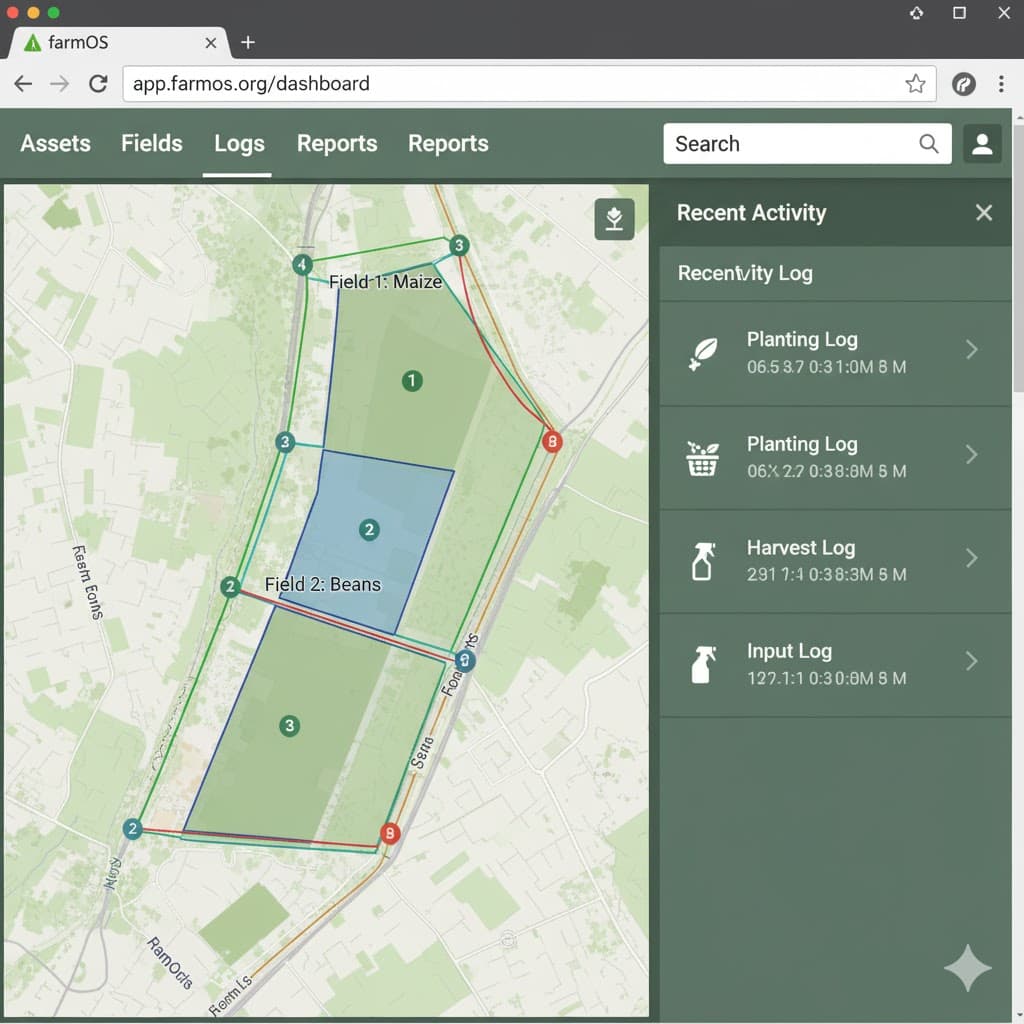Click inside the Search input field
The height and width of the screenshot is (1024, 1024).
(x=790, y=144)
